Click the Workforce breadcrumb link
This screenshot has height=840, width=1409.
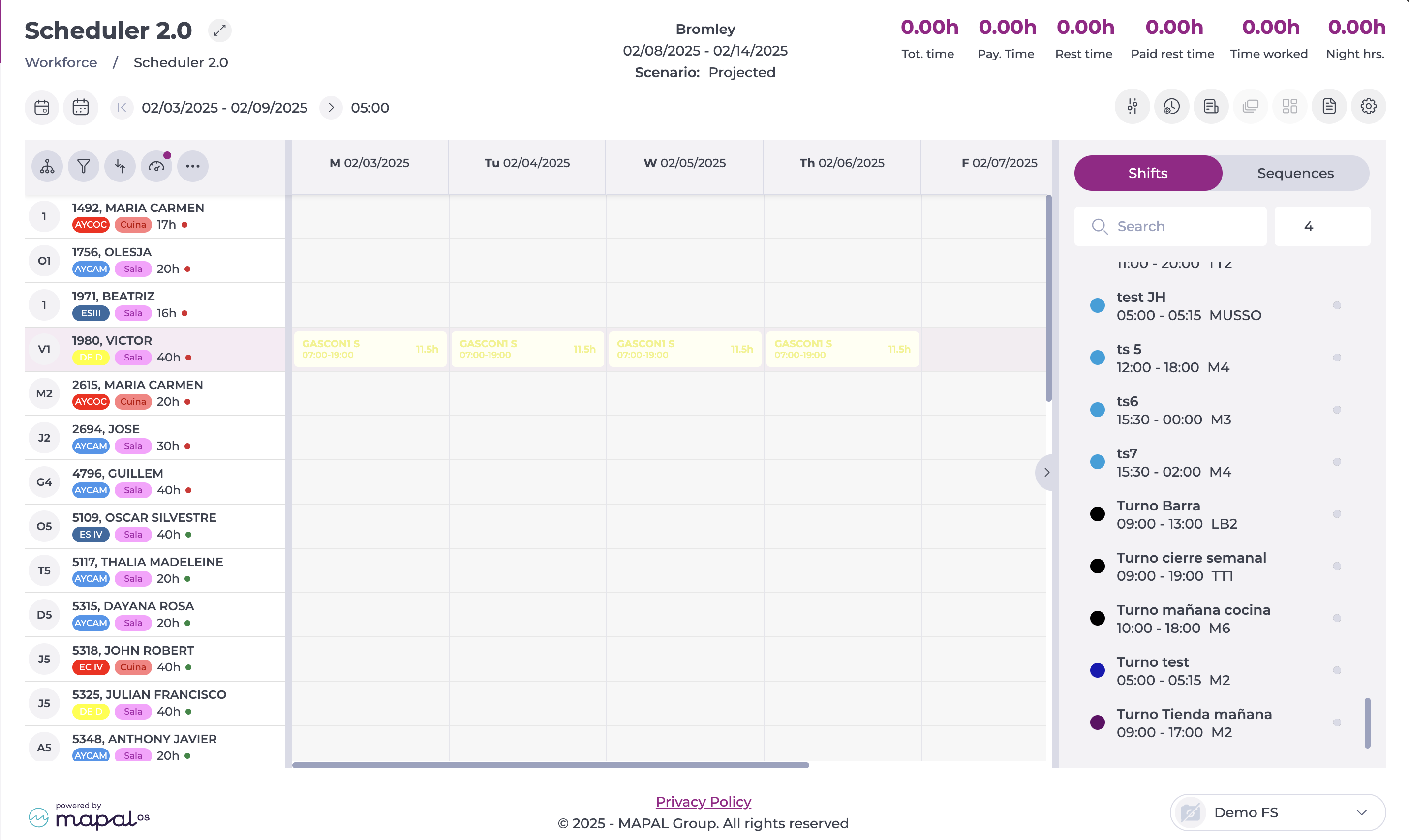point(61,62)
